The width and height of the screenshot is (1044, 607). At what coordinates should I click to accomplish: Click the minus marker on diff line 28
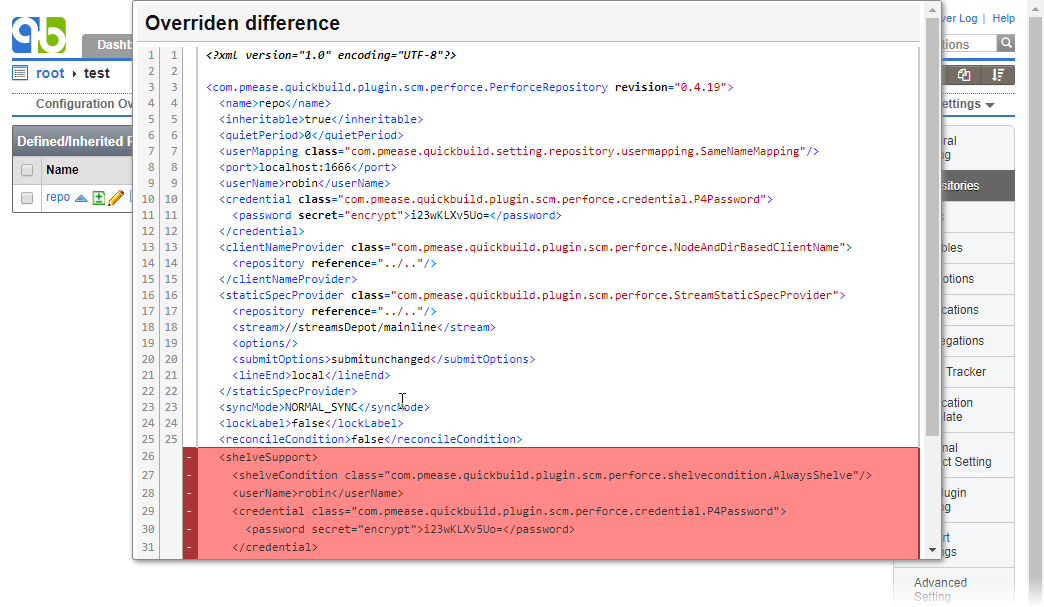pos(190,493)
